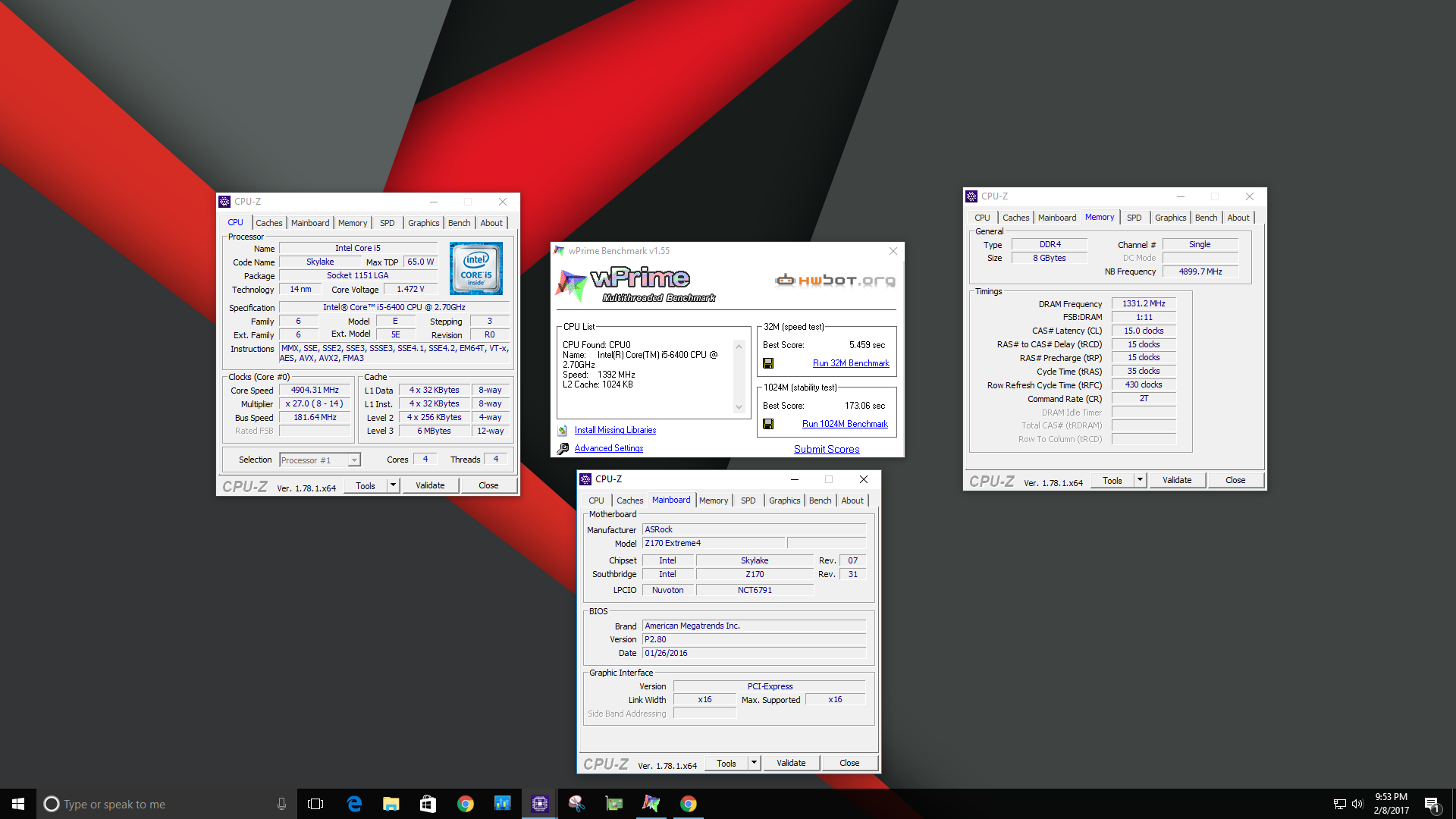Select the wPrime taskbar icon
The width and height of the screenshot is (1456, 819).
click(651, 804)
